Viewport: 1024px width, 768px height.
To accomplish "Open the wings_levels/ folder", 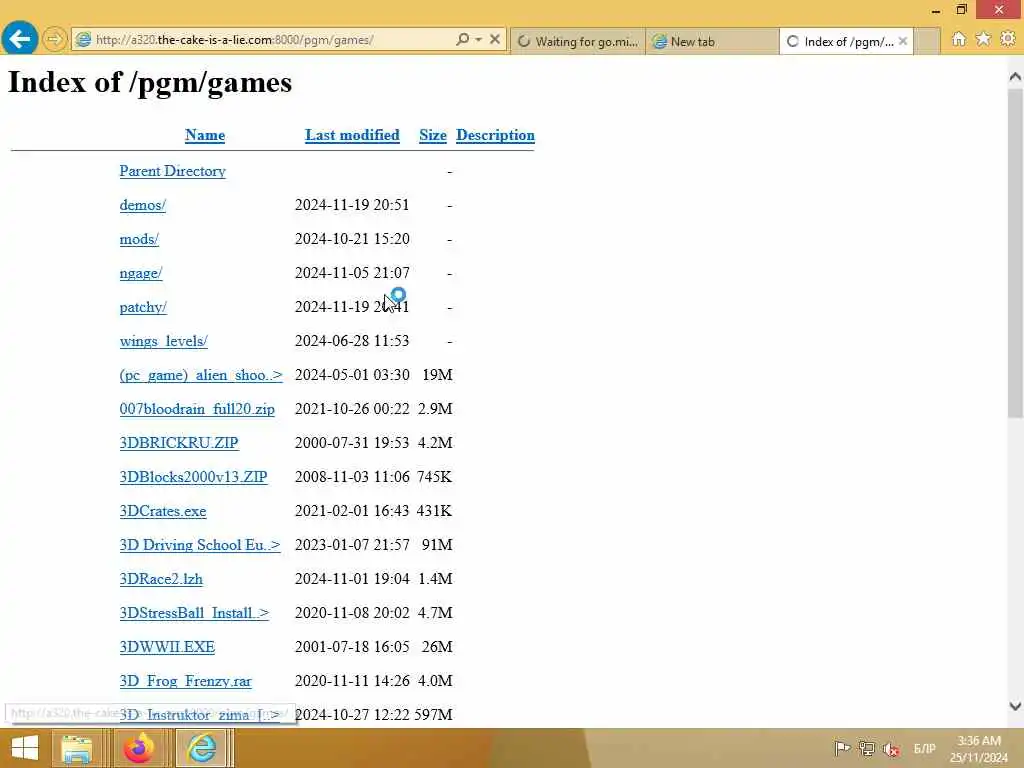I will click(164, 341).
